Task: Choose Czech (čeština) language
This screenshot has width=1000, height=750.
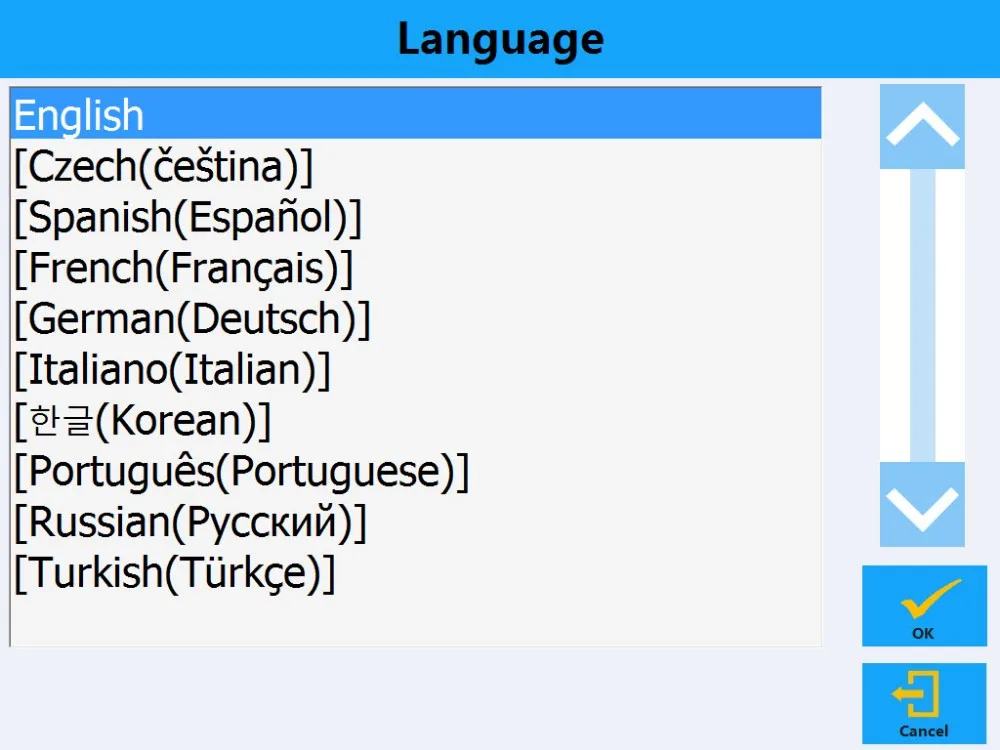Action: tap(163, 166)
